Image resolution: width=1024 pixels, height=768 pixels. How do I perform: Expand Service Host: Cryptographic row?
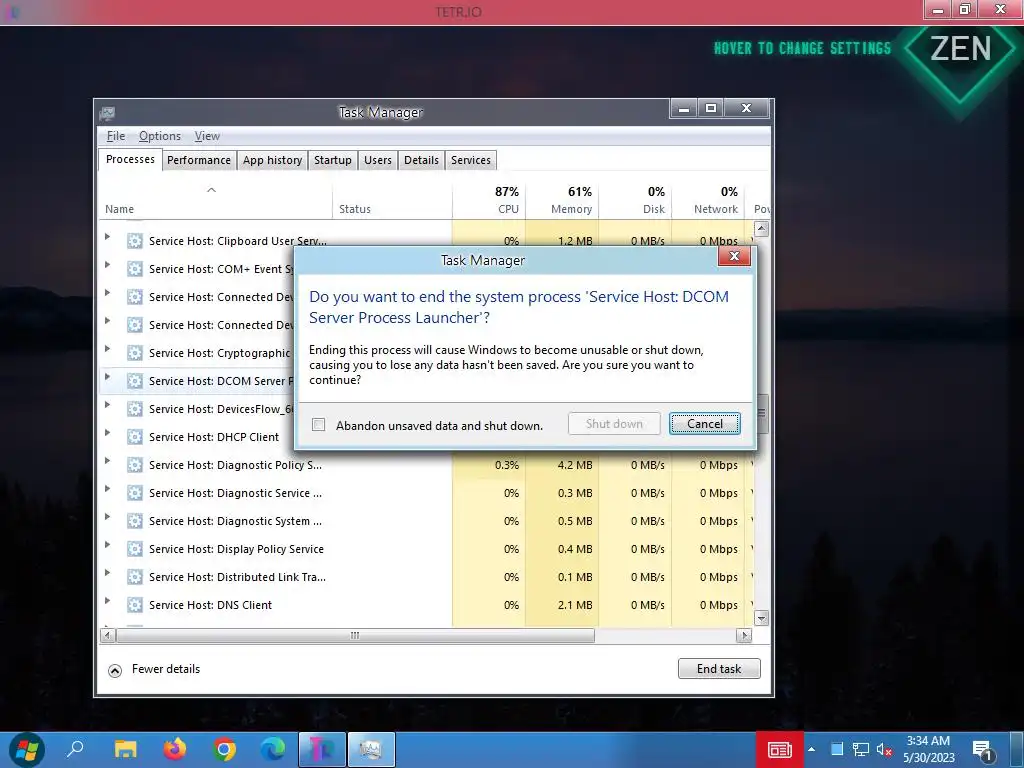point(108,349)
